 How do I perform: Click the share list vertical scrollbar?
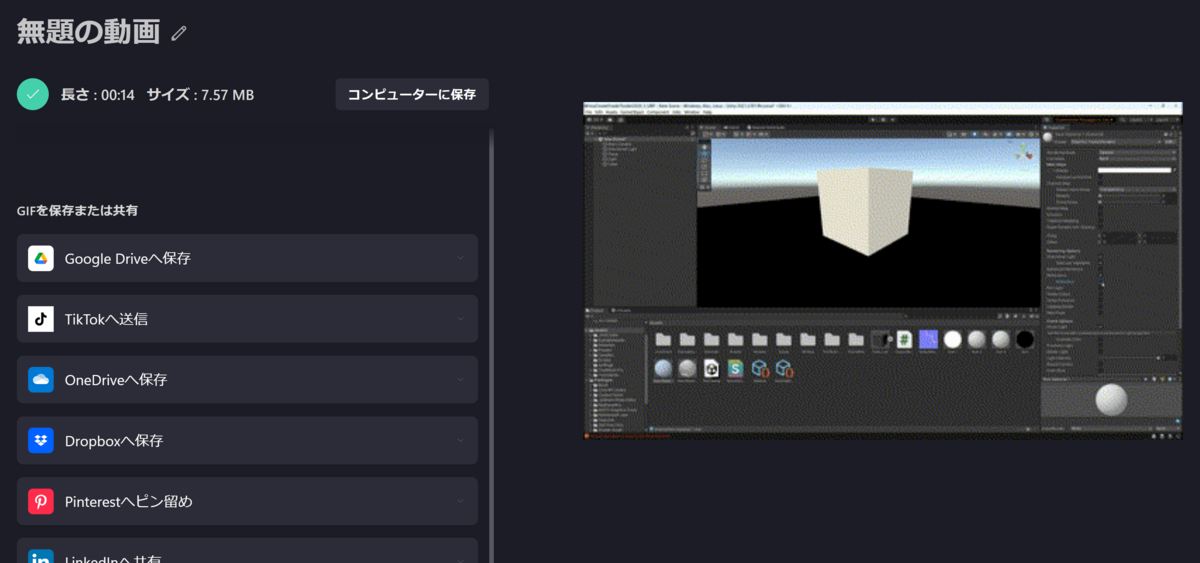pos(491,345)
